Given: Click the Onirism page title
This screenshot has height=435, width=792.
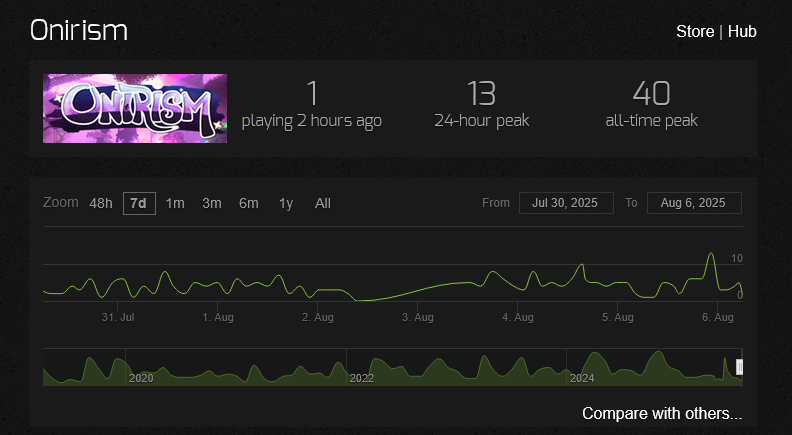Looking at the screenshot, I should click(x=79, y=30).
